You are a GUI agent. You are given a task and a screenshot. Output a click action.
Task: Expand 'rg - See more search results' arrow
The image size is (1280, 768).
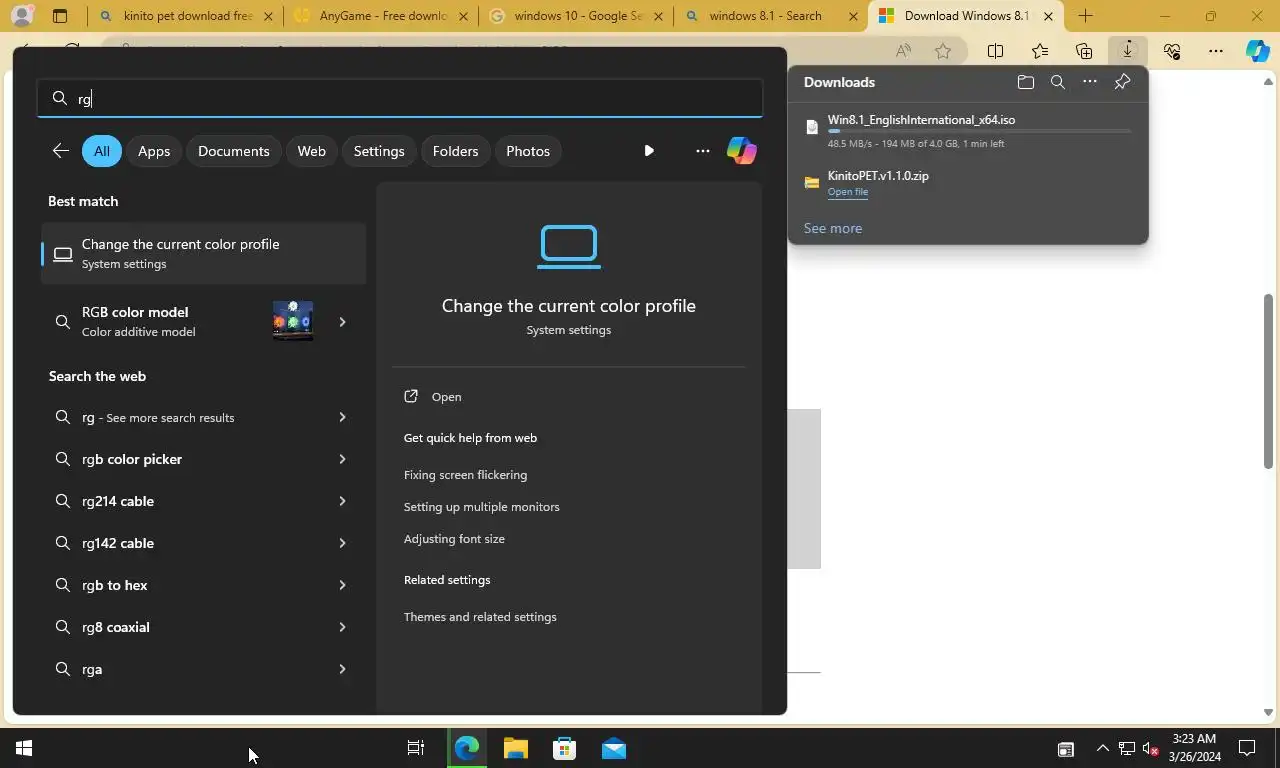pyautogui.click(x=342, y=417)
